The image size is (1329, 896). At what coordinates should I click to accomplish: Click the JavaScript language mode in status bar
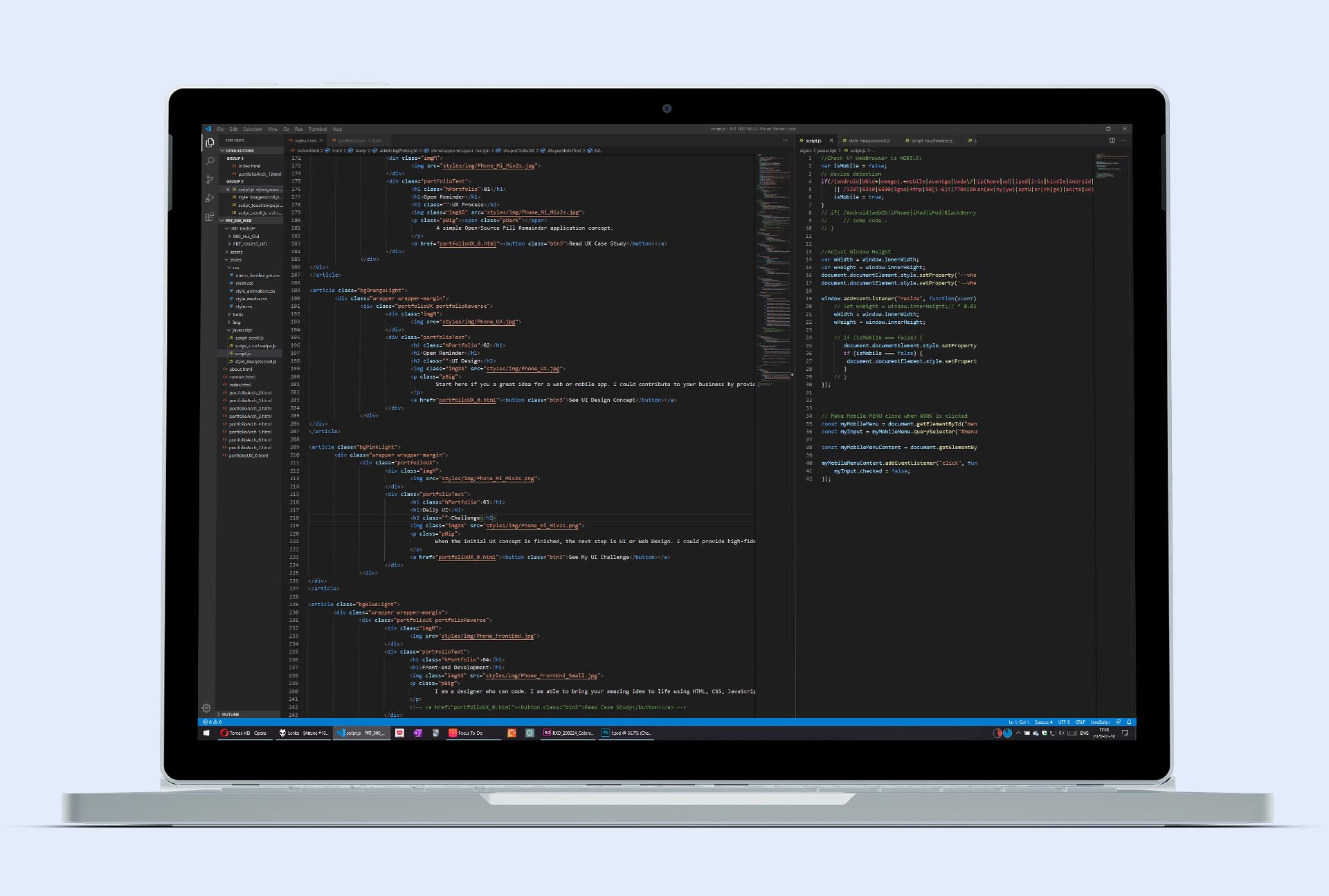[1100, 722]
